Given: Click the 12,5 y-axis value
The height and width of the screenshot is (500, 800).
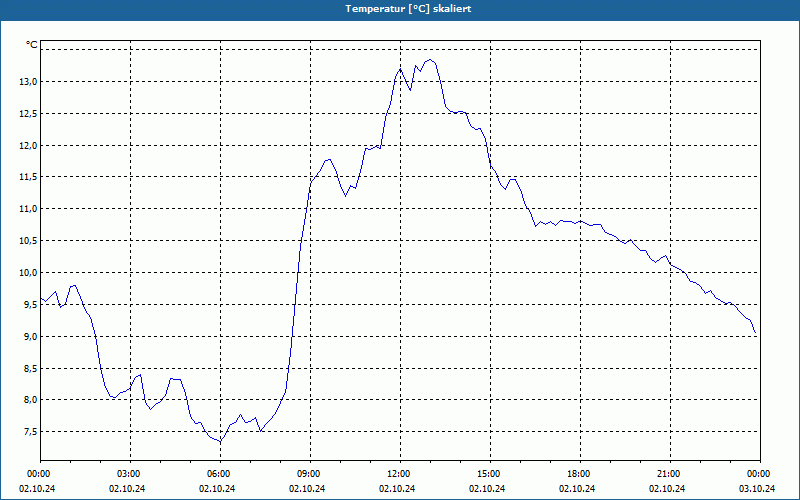Looking at the screenshot, I should [28, 113].
